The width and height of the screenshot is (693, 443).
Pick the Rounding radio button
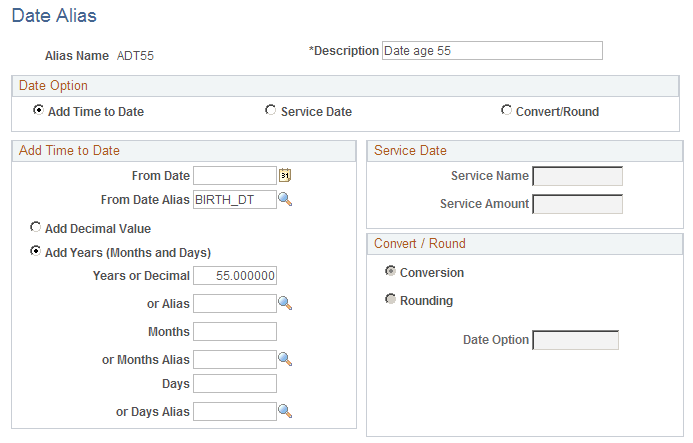[390, 300]
